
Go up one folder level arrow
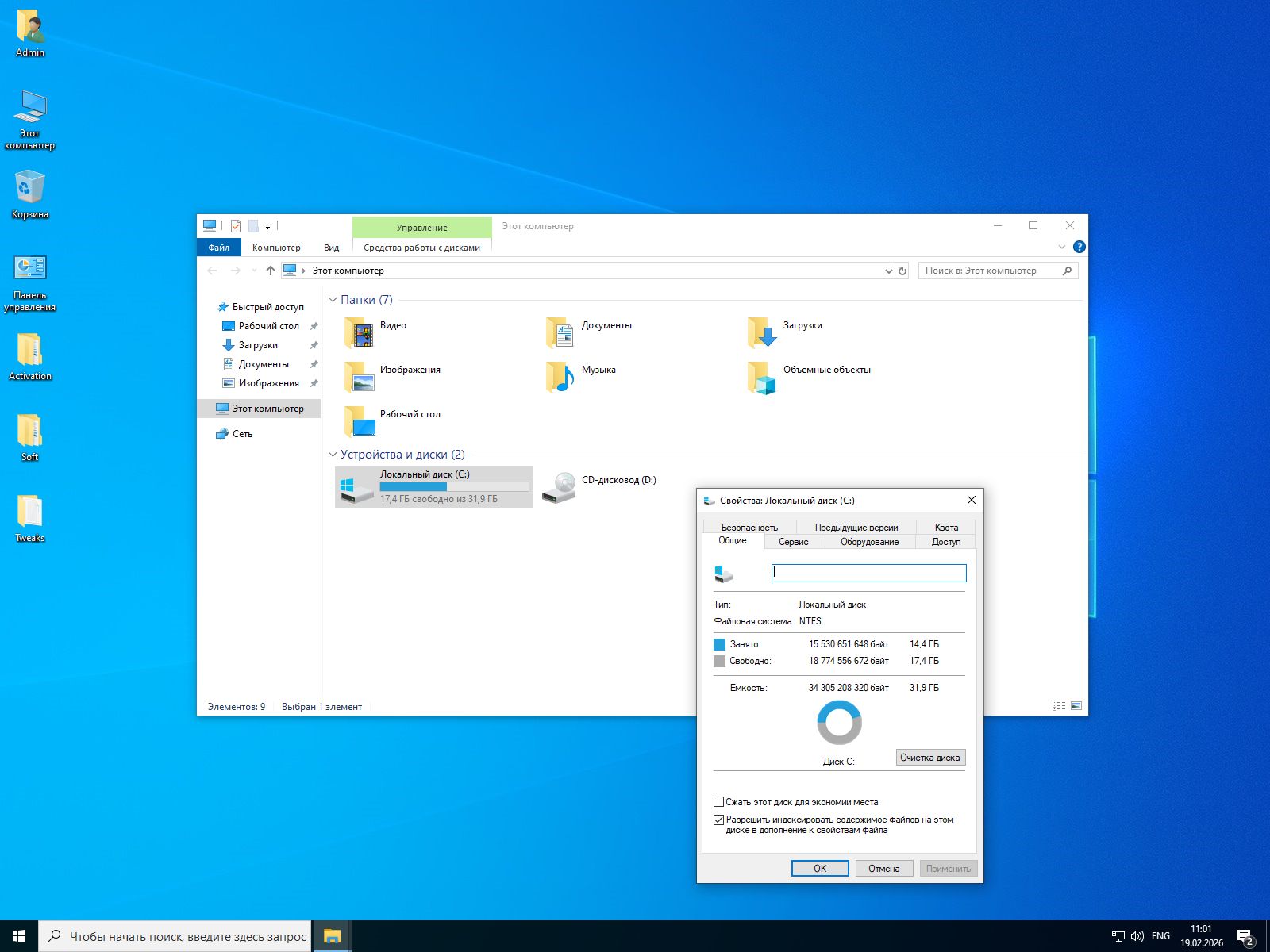[x=270, y=271]
